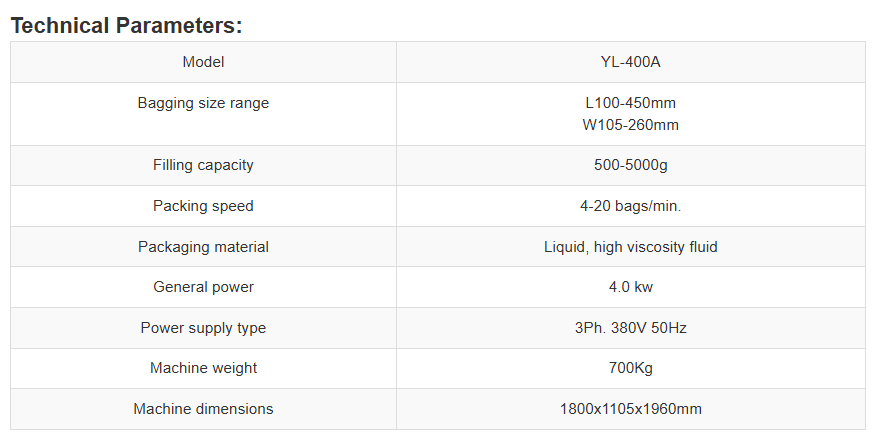Click the YL-400A model value
The width and height of the screenshot is (874, 446).
click(x=630, y=62)
